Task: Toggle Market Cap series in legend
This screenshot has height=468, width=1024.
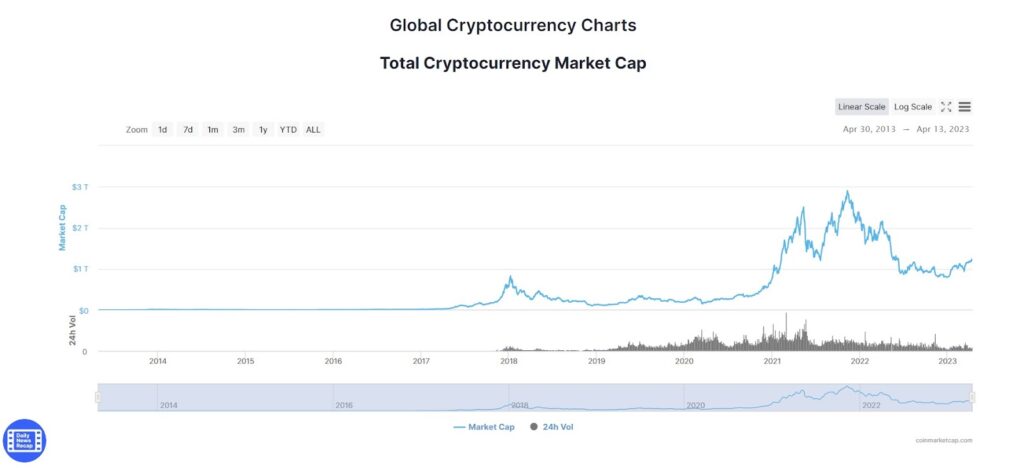Action: 484,427
